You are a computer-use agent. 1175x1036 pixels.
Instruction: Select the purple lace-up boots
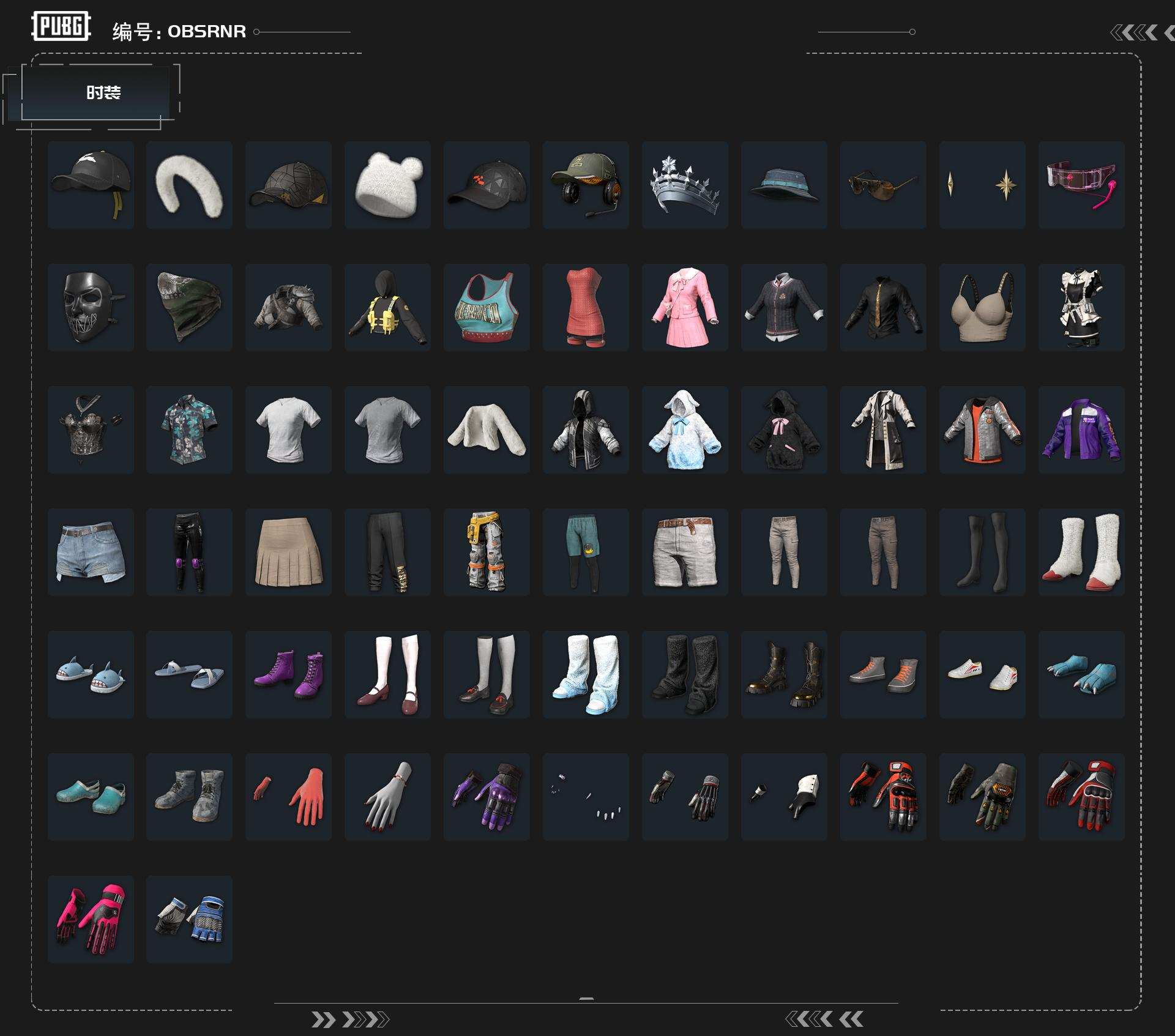[x=288, y=674]
